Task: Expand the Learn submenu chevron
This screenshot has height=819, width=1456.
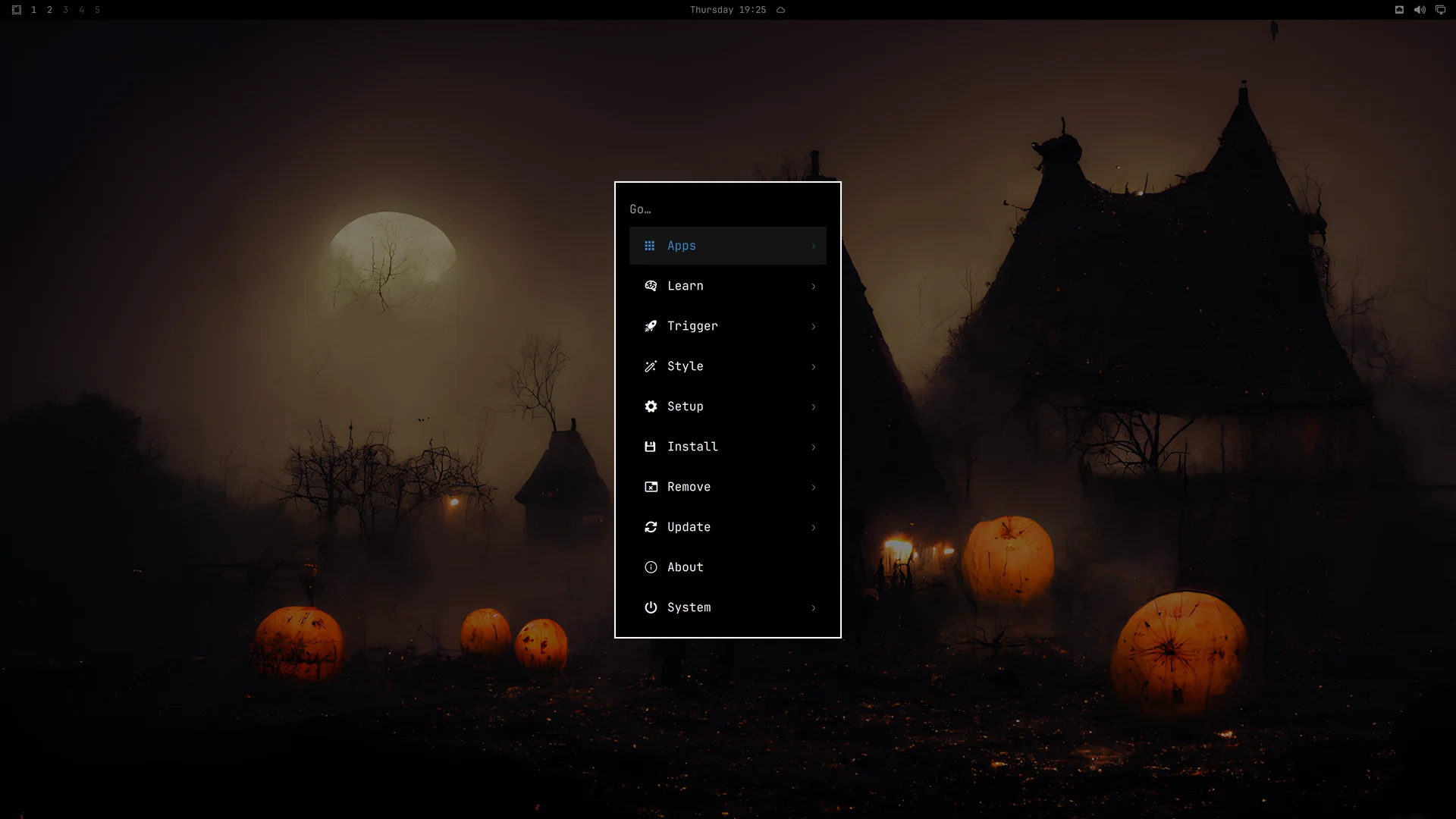Action: [814, 286]
